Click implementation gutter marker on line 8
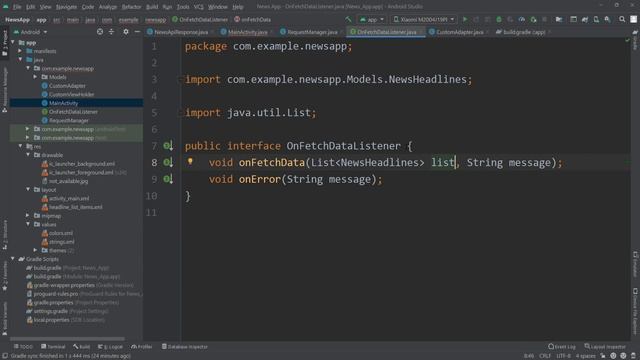Image resolution: width=640 pixels, height=360 pixels. click(168, 162)
